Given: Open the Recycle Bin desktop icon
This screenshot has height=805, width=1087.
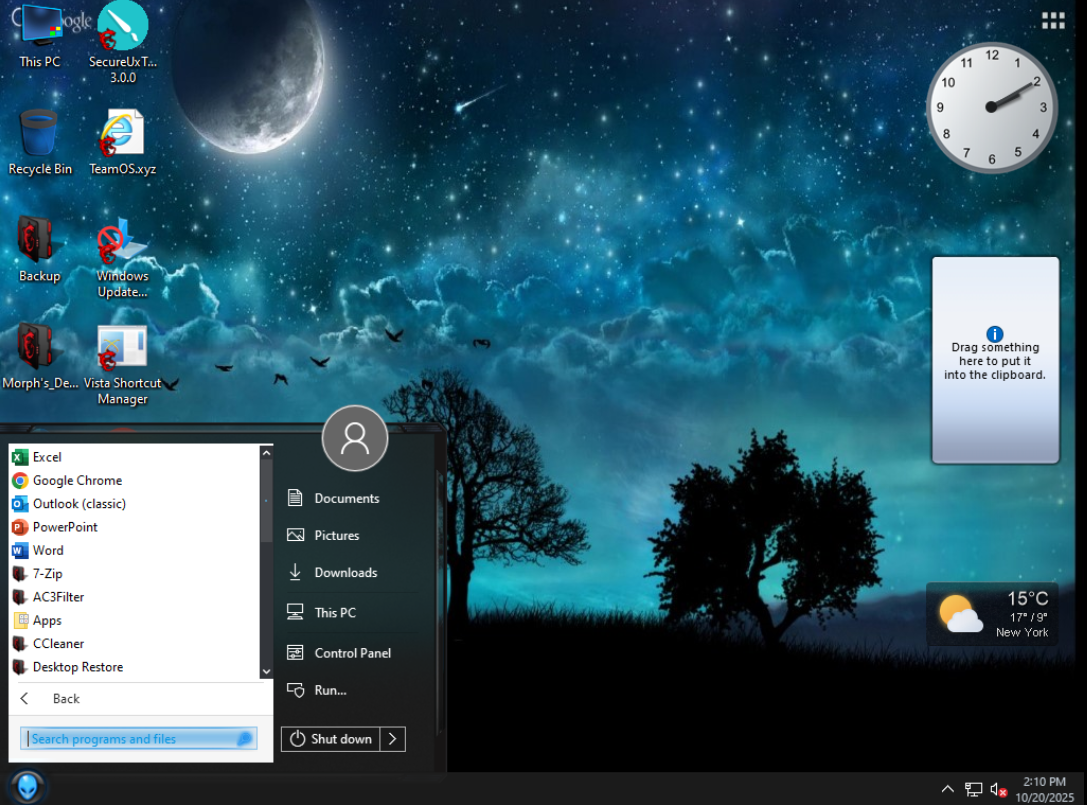Looking at the screenshot, I should tap(40, 142).
